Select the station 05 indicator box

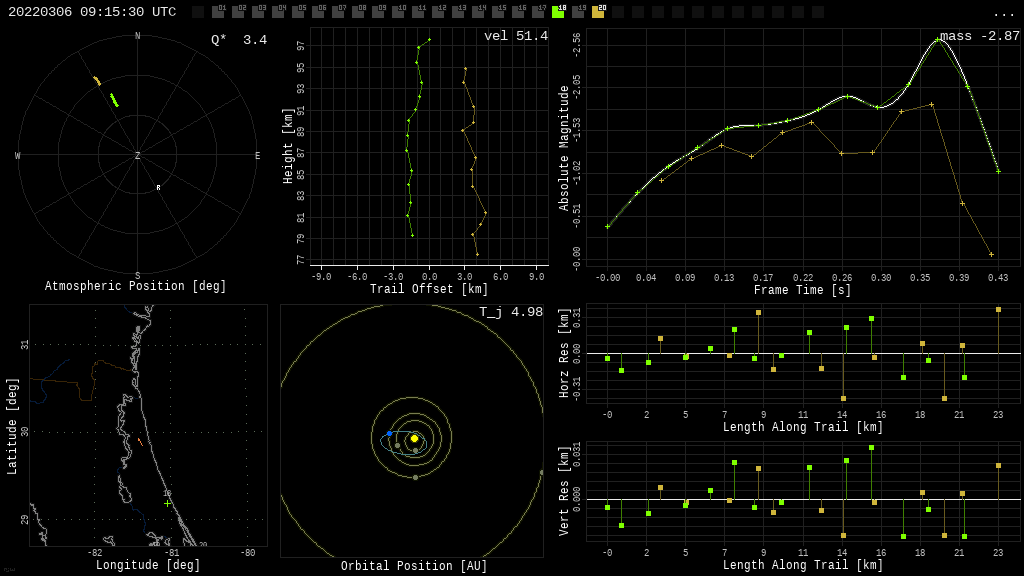[x=298, y=12]
